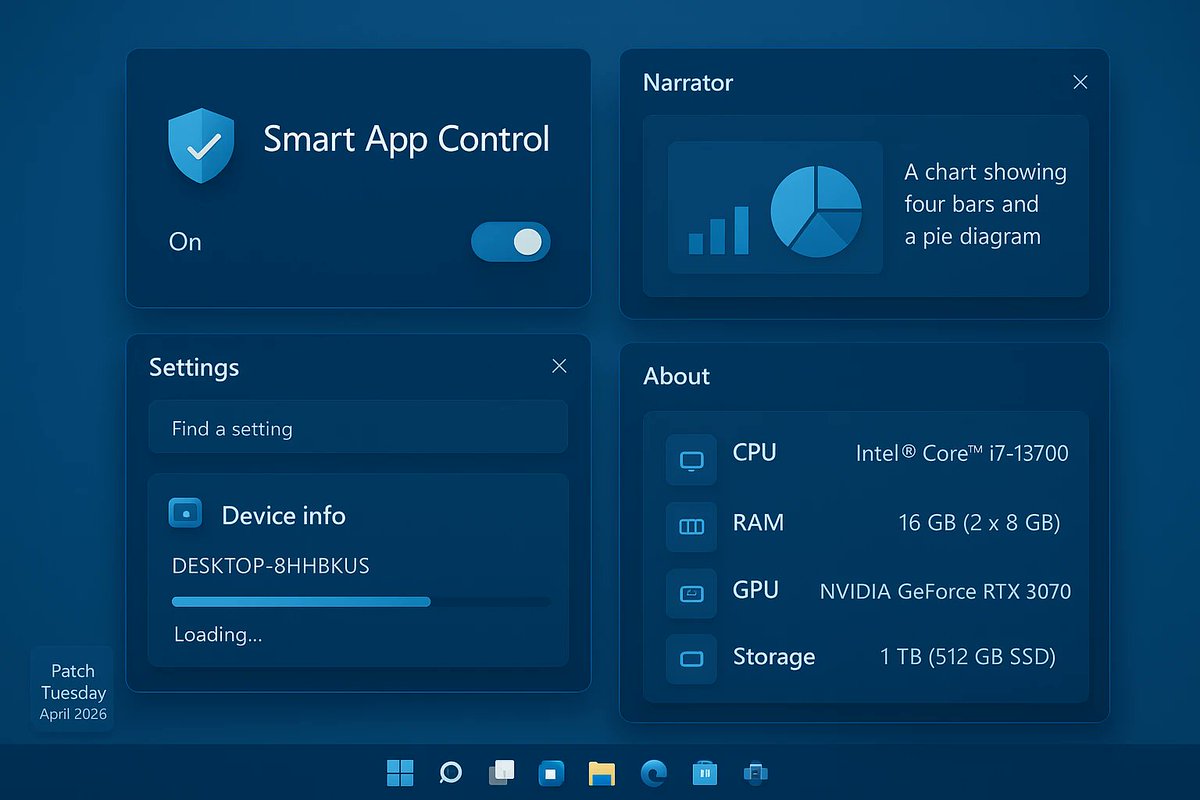Click the RAM label in About

tap(758, 522)
